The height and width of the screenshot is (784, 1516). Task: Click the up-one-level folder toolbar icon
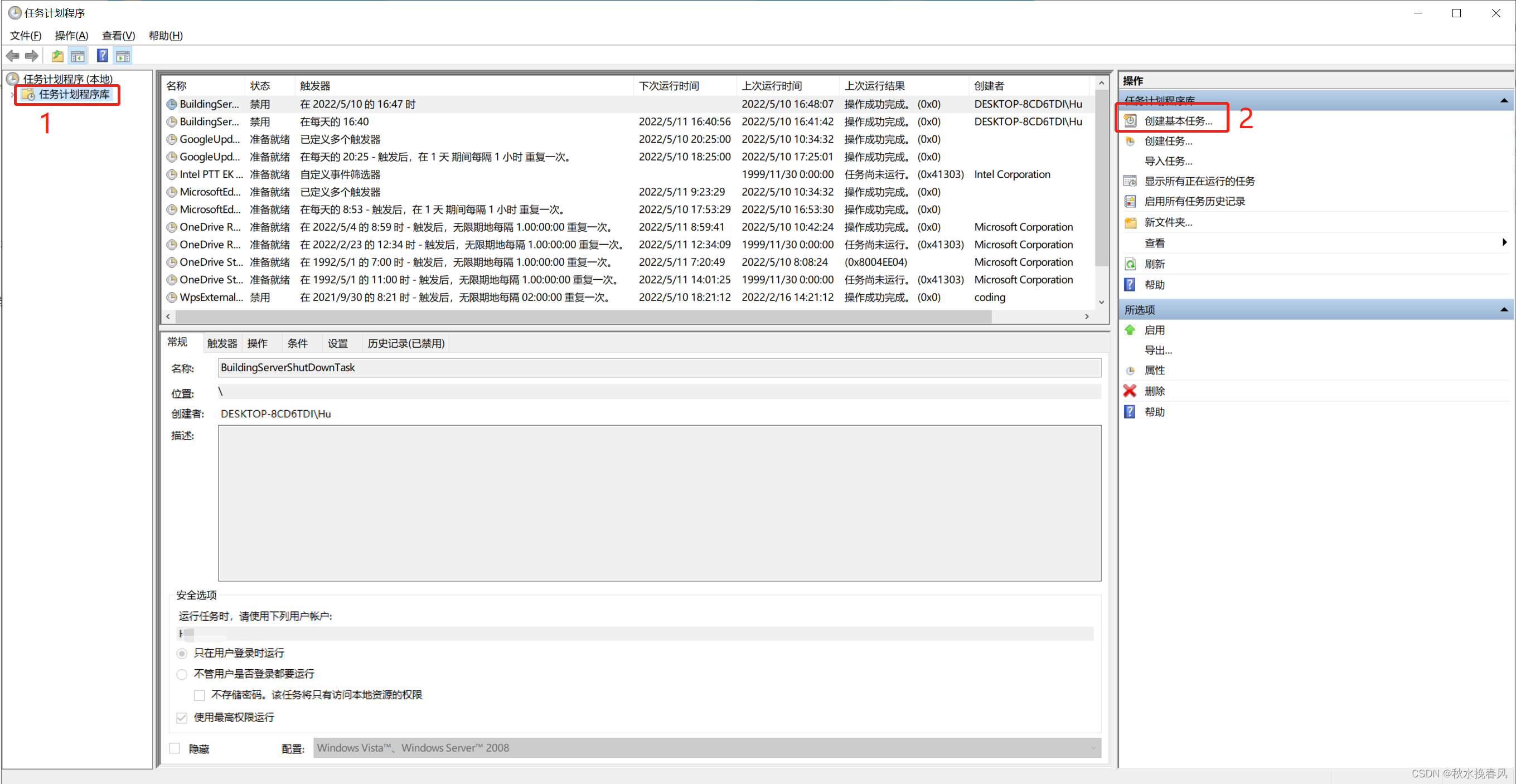(57, 56)
